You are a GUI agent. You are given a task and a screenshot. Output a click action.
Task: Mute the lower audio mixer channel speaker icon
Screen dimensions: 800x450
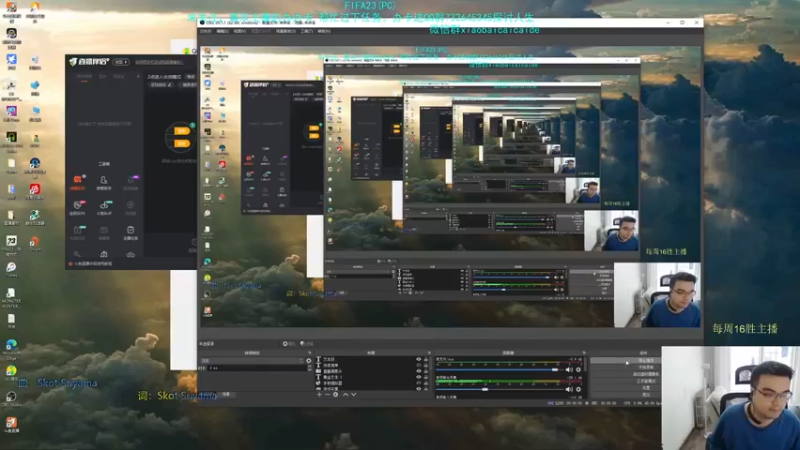click(x=569, y=389)
